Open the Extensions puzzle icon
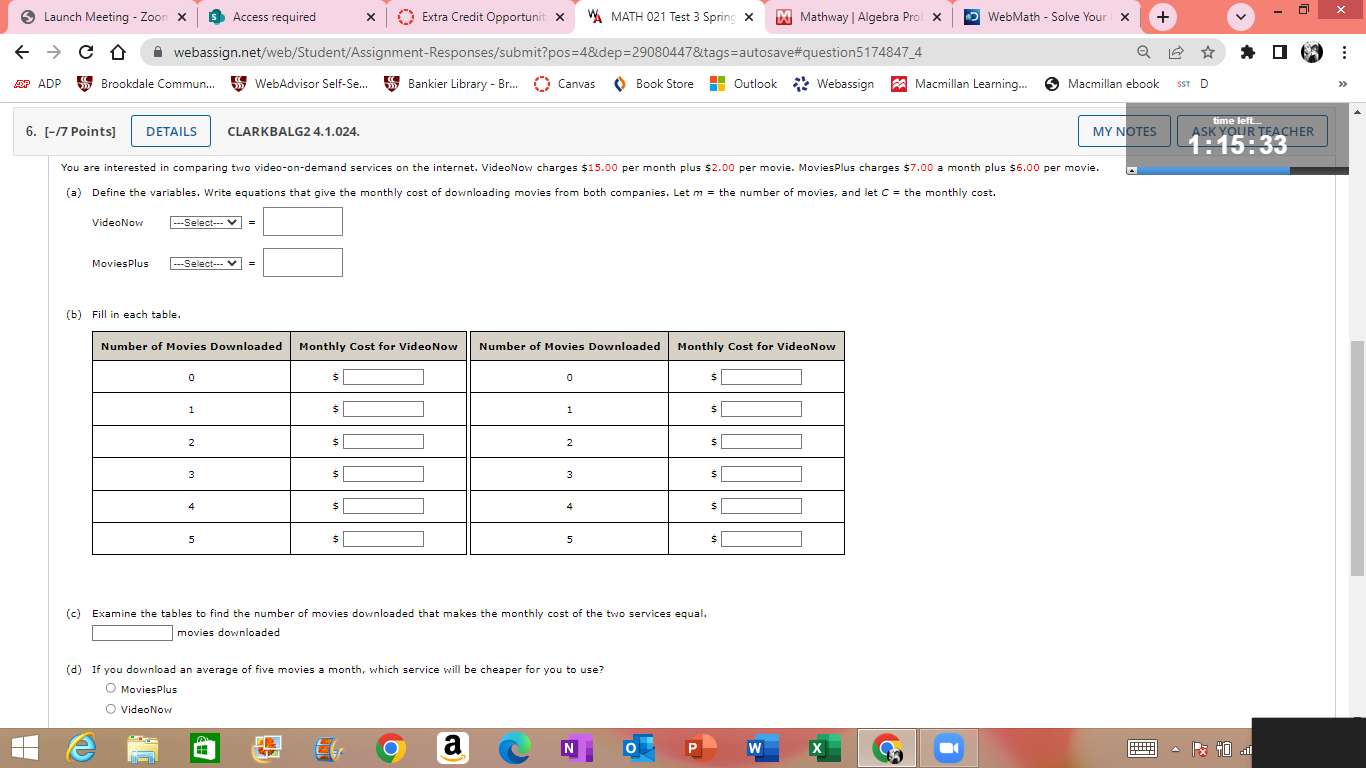The height and width of the screenshot is (768, 1366). point(1250,52)
